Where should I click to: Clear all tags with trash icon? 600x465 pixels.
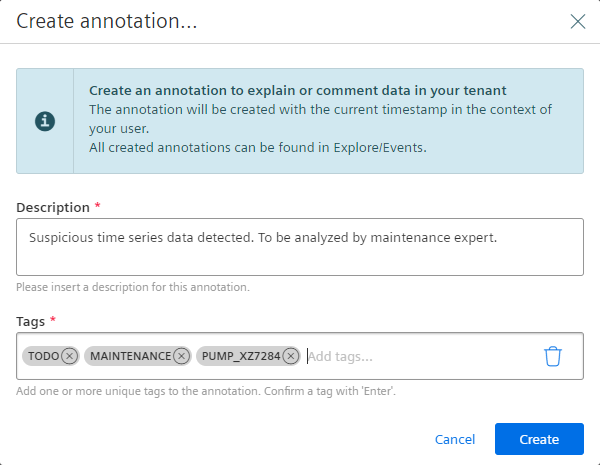click(553, 356)
